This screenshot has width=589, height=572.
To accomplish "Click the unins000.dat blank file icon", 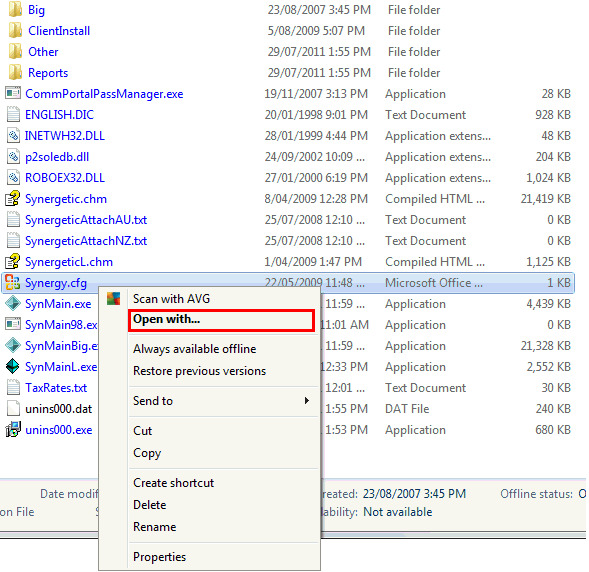I will pos(13,409).
